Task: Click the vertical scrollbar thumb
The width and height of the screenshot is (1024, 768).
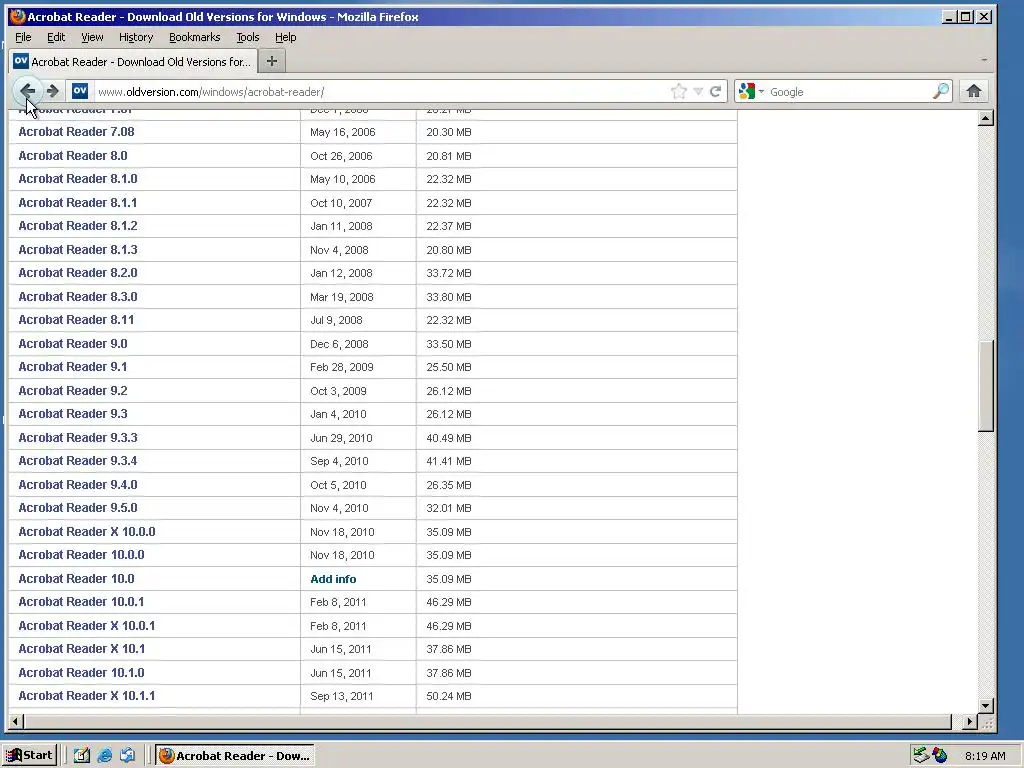Action: pos(986,385)
